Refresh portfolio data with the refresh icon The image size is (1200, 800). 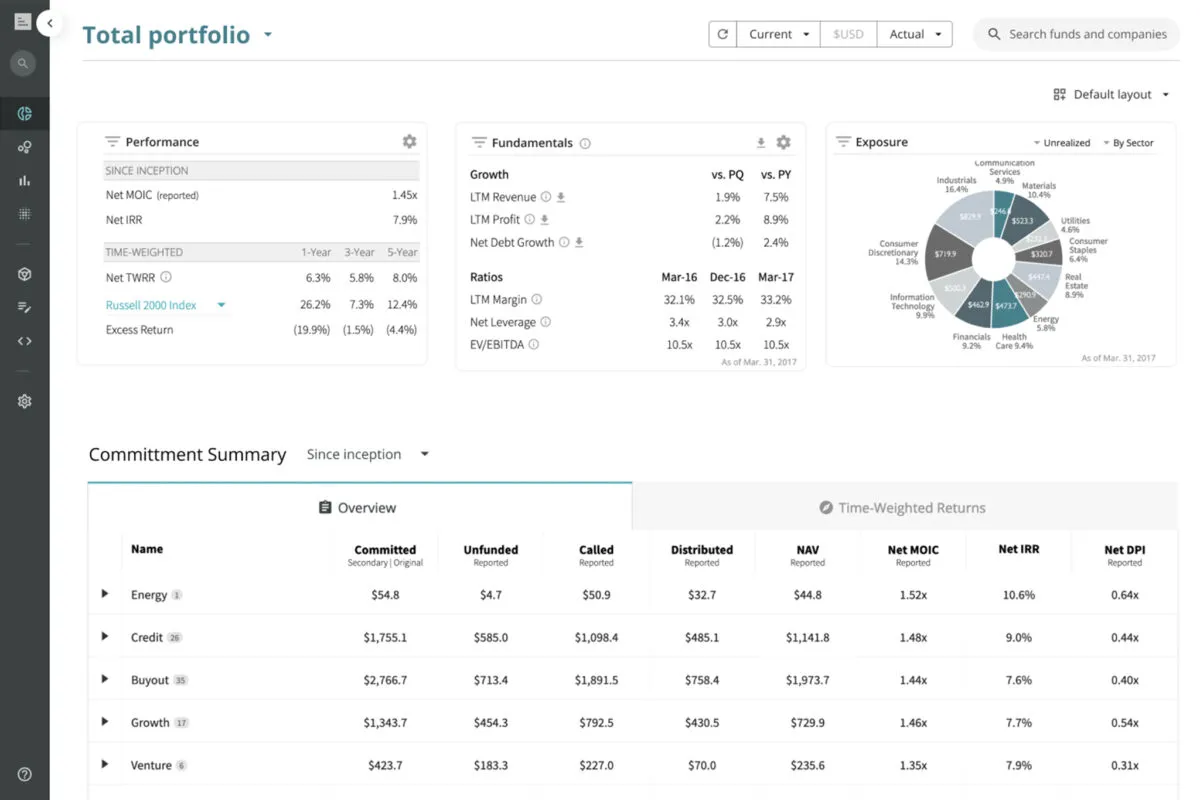coord(722,33)
